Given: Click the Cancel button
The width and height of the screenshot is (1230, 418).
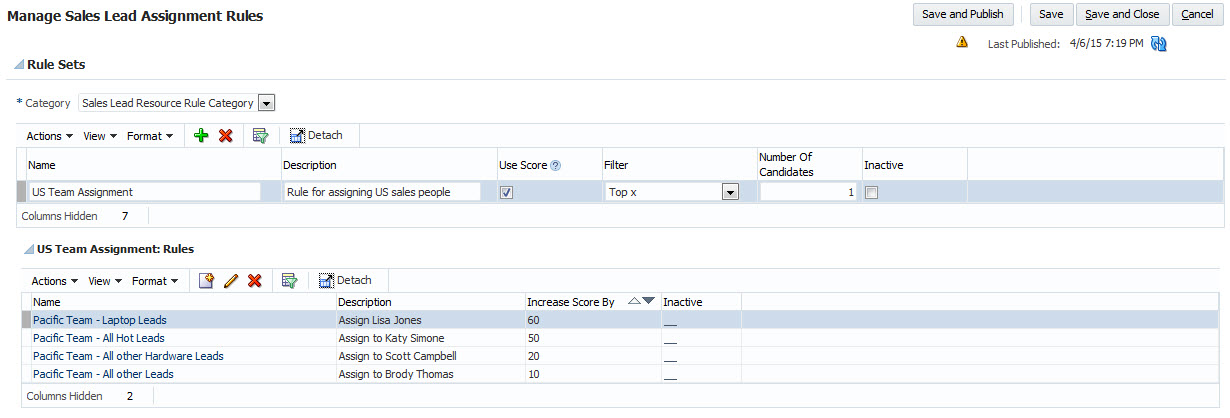Looking at the screenshot, I should click(x=1197, y=14).
